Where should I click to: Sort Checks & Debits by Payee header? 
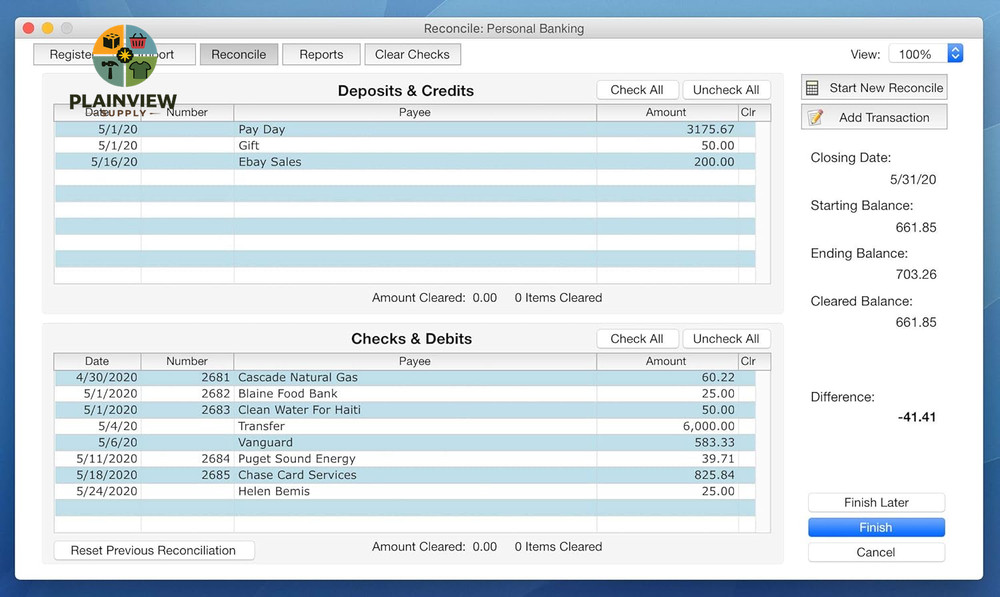pyautogui.click(x=415, y=361)
